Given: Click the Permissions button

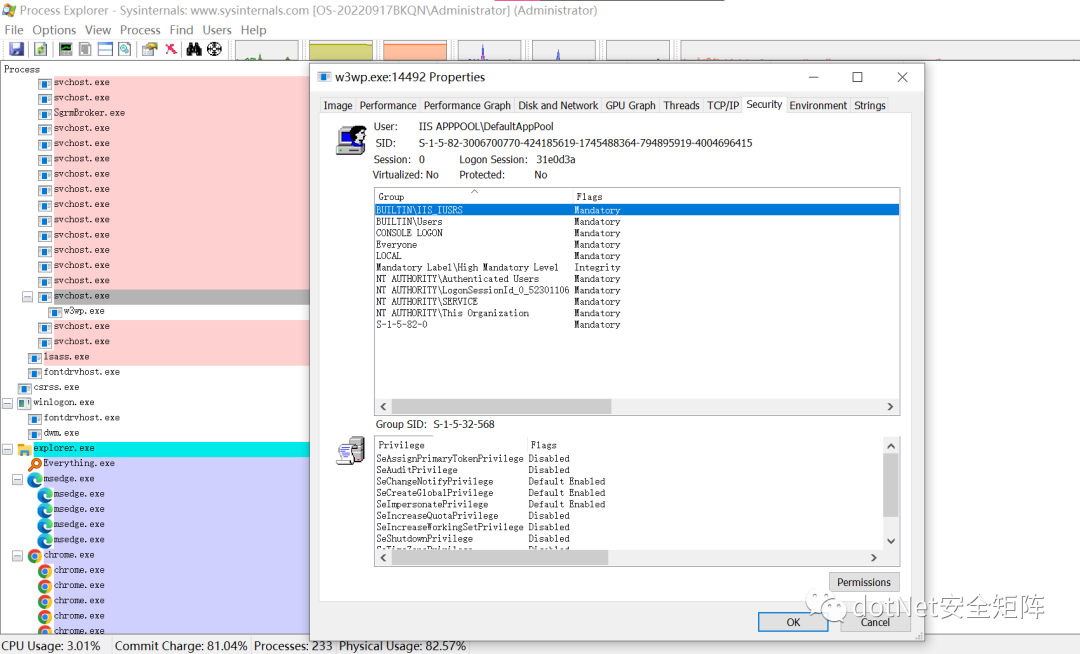Looking at the screenshot, I should [x=864, y=582].
